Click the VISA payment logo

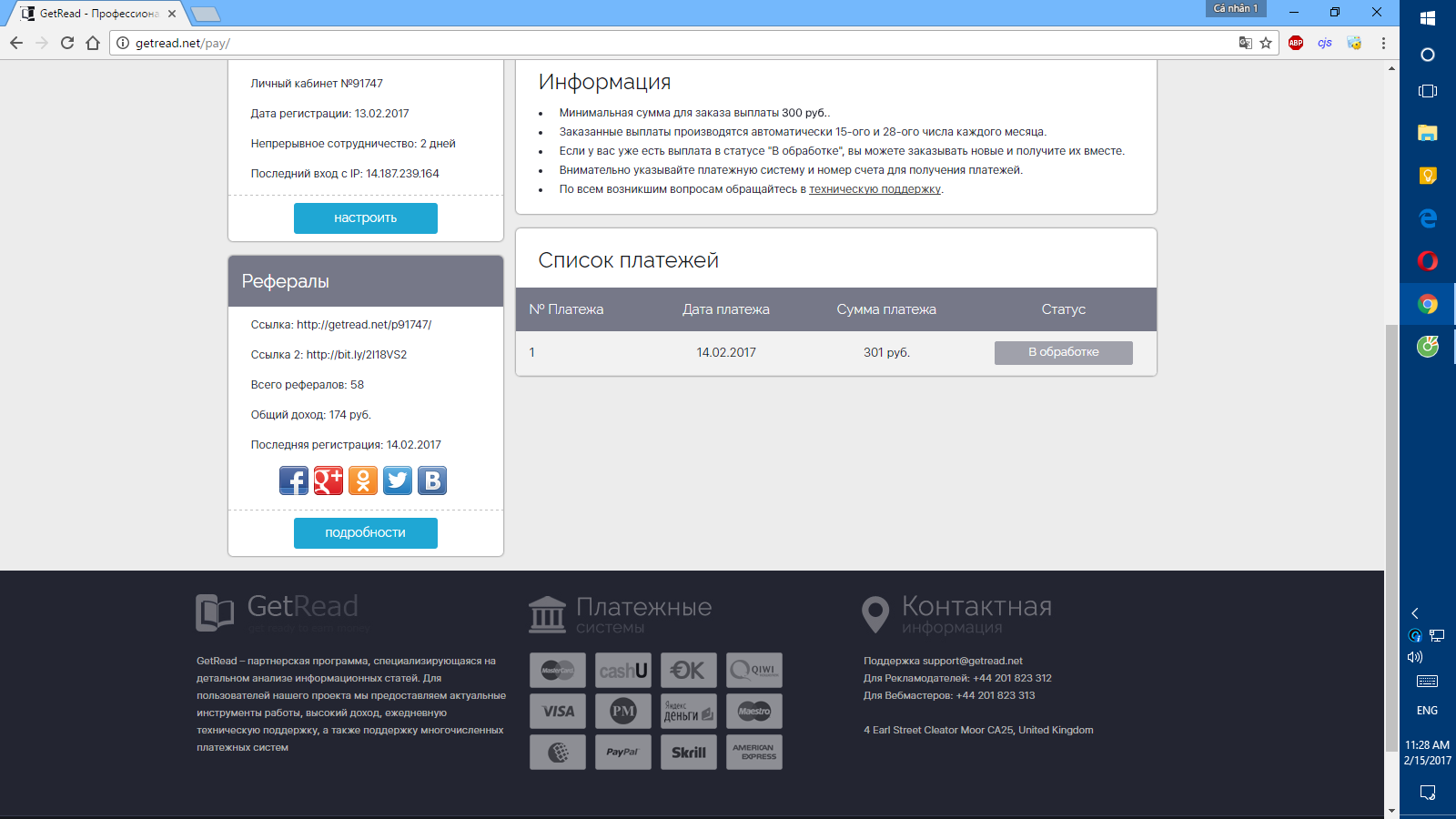pyautogui.click(x=558, y=711)
